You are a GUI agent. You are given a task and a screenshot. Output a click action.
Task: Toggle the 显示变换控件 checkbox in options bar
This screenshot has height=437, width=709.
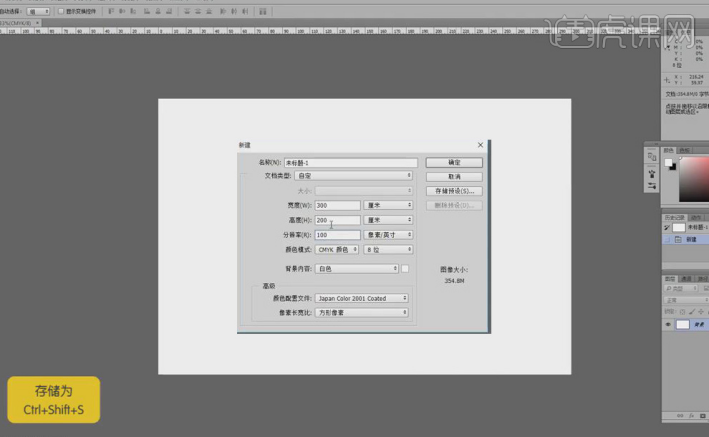click(60, 10)
